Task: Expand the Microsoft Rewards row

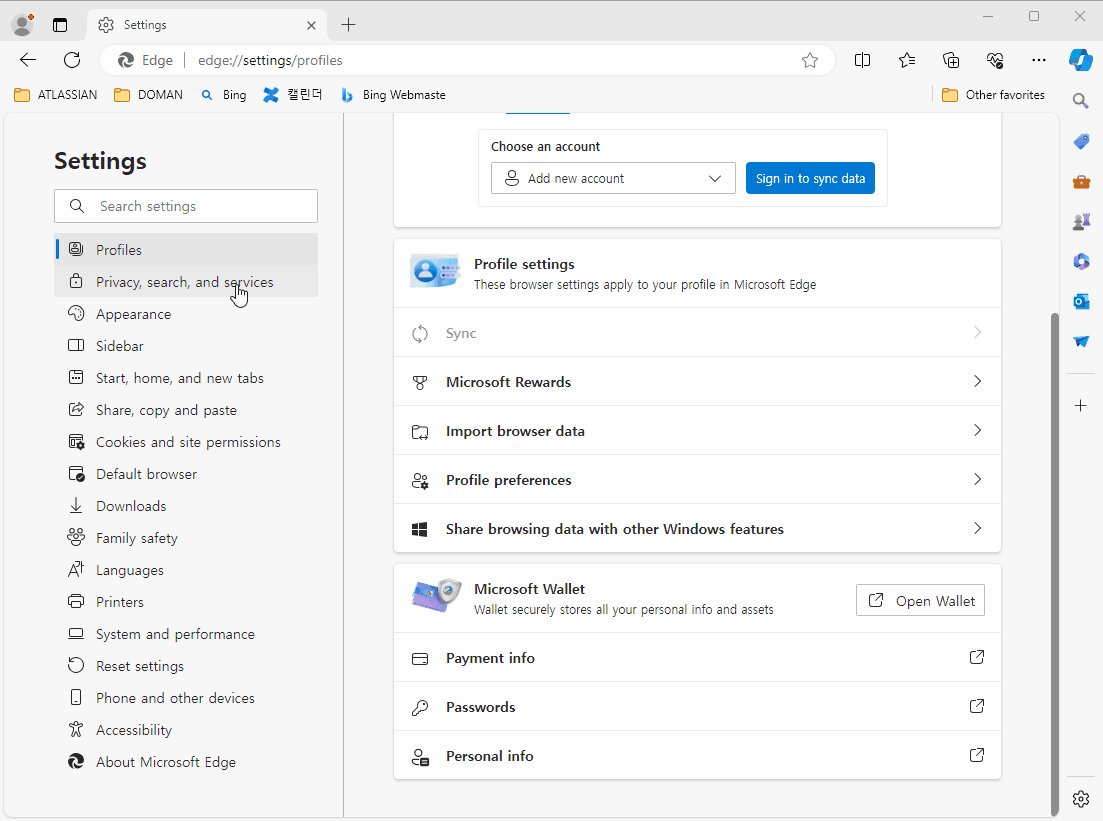Action: [697, 382]
